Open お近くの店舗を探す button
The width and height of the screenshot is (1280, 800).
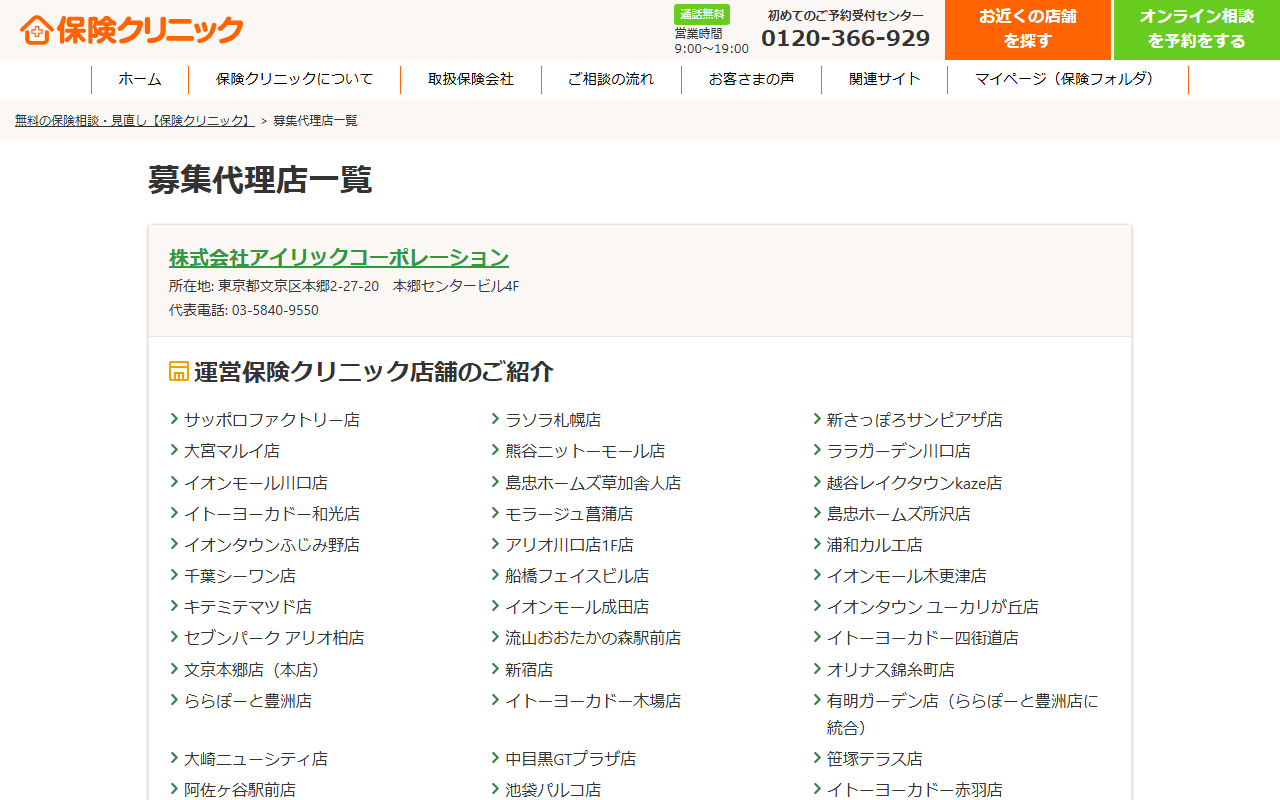coord(1027,30)
